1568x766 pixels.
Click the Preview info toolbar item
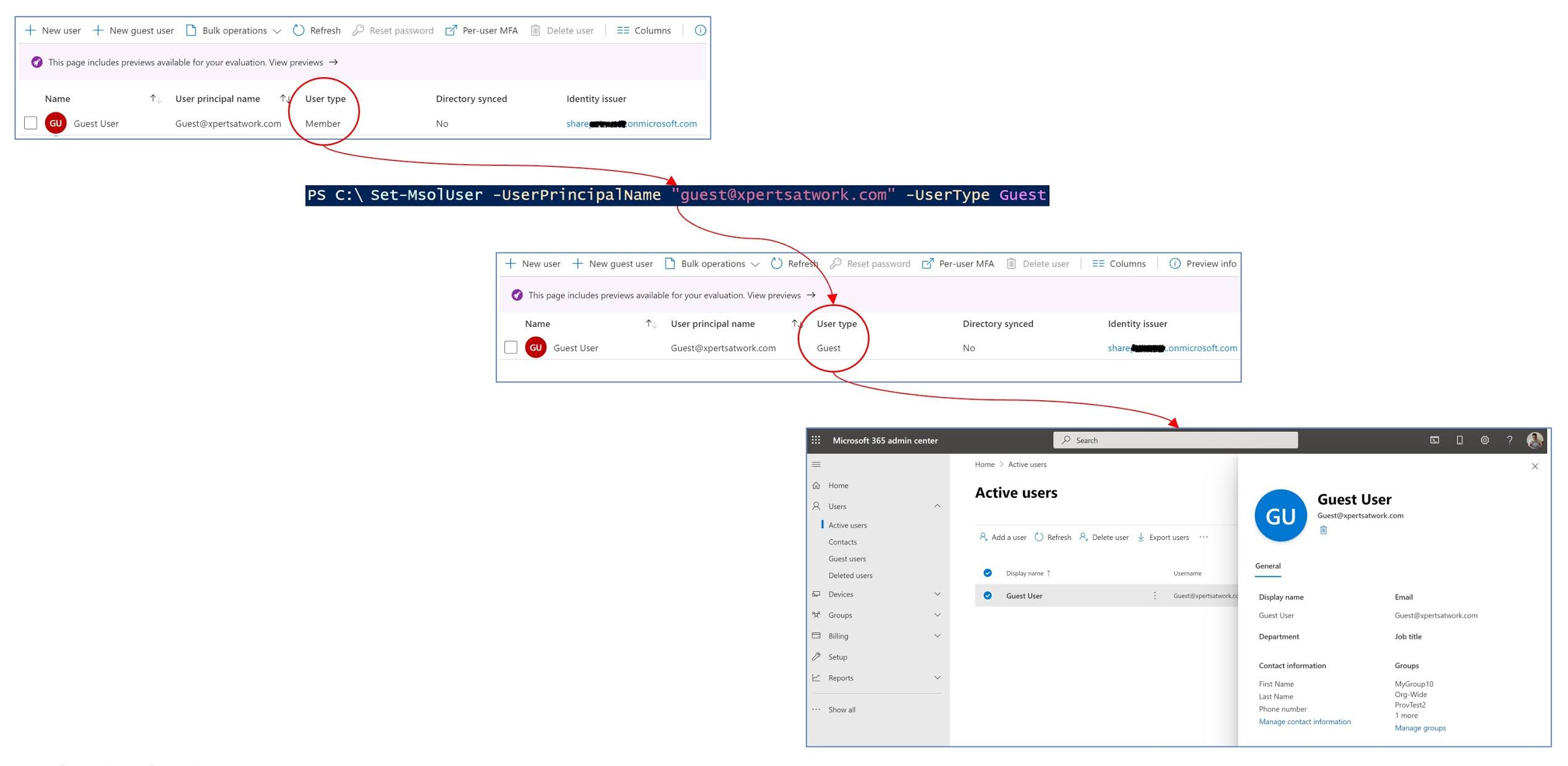1202,263
